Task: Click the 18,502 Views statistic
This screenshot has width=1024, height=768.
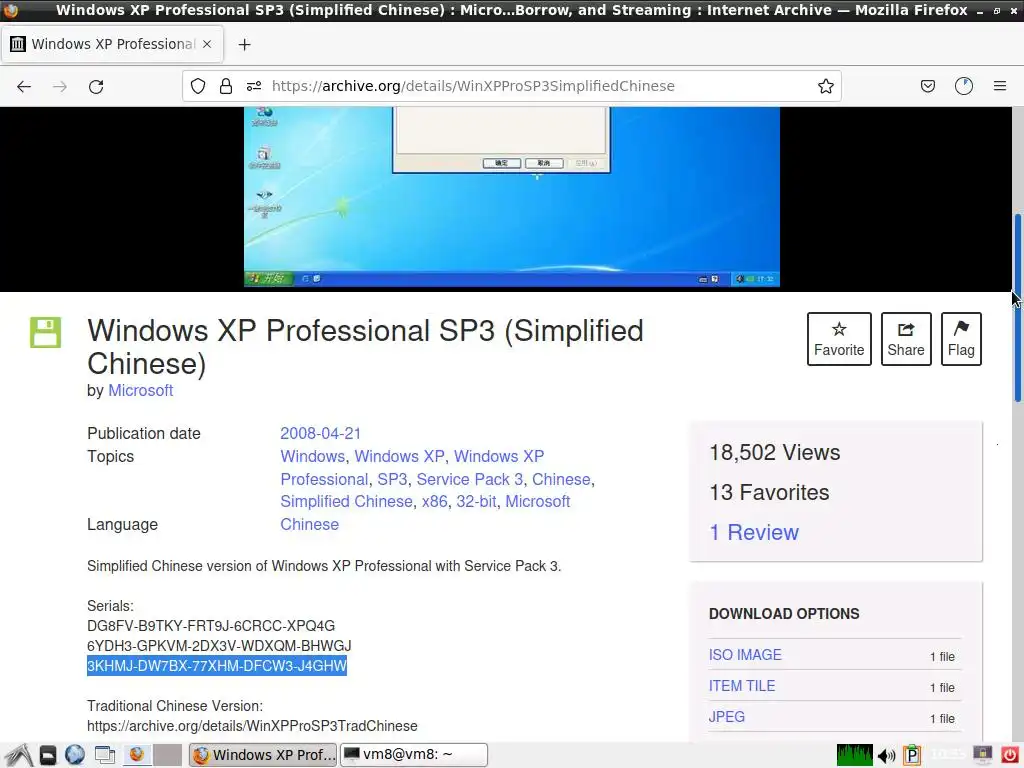Action: pyautogui.click(x=775, y=453)
